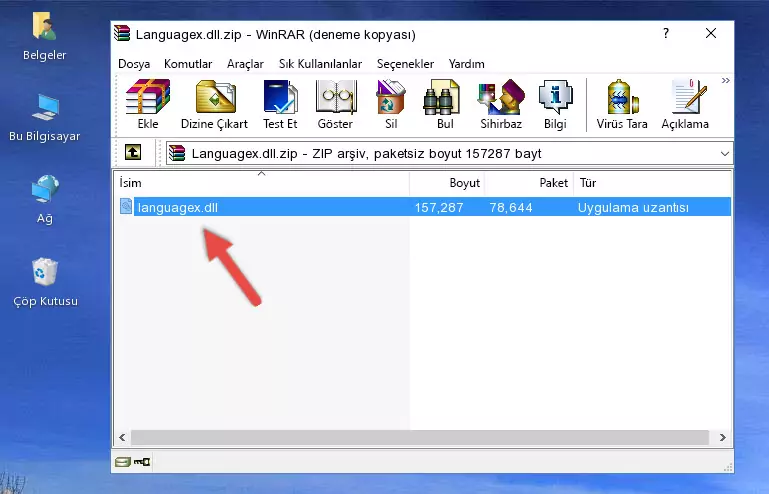Open the Bul (Find) tool
Screen dimensions: 769x494
[445, 104]
